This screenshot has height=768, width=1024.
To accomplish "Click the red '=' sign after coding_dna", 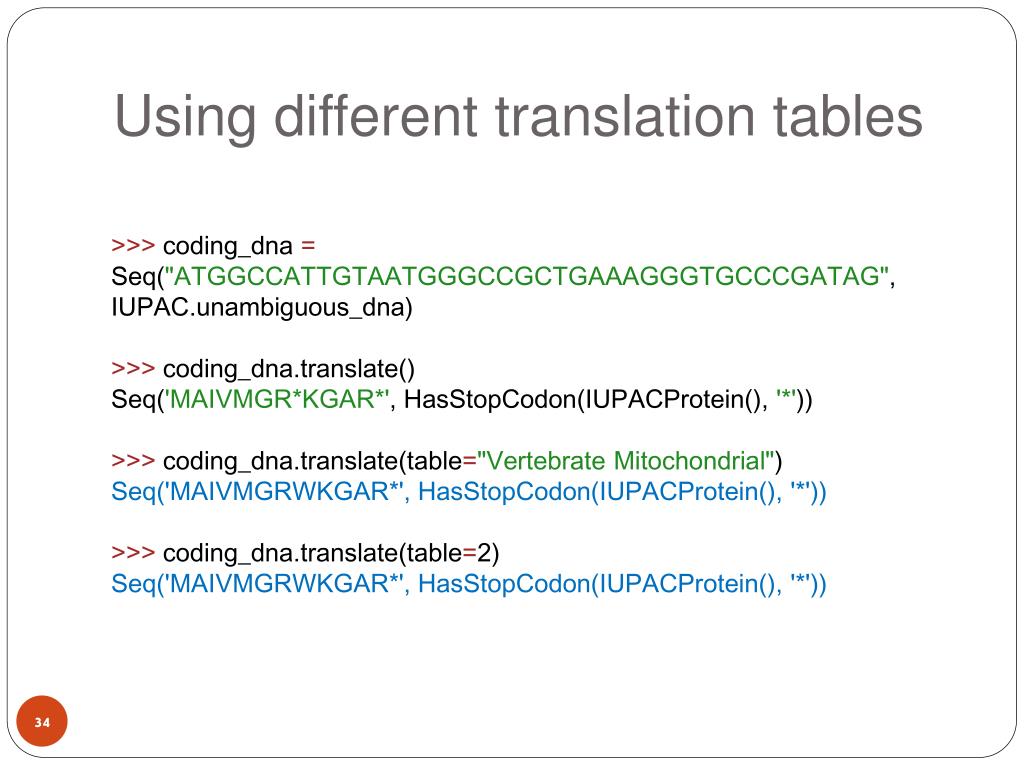I will coord(308,246).
